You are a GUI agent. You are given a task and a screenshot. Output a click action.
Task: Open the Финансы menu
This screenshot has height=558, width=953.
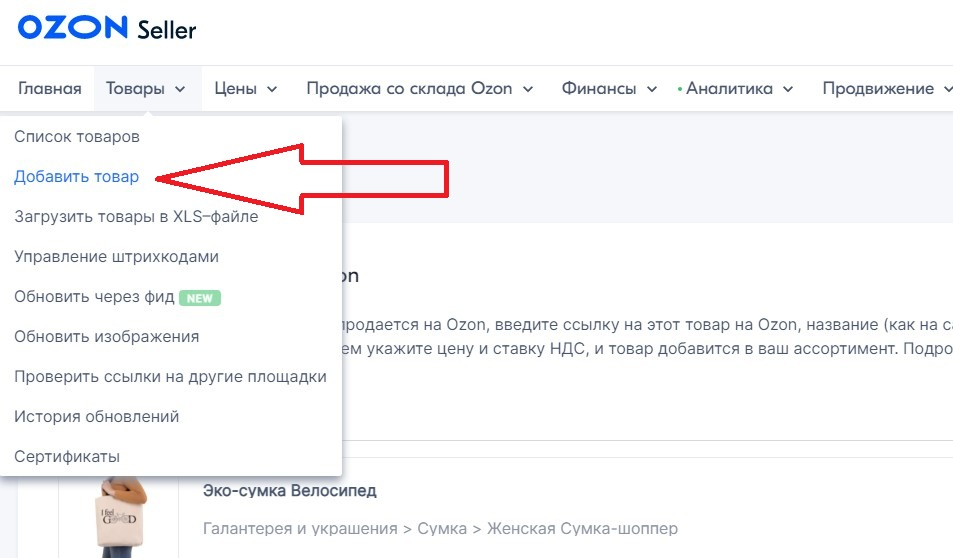click(x=599, y=89)
